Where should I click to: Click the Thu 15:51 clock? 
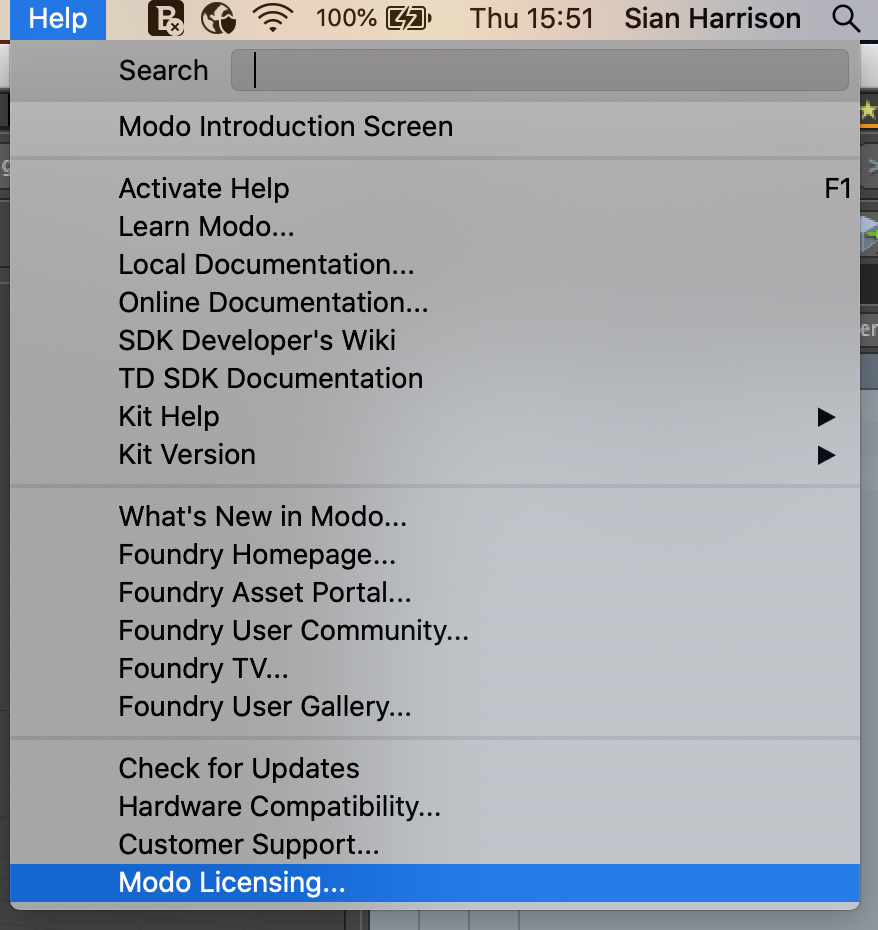tap(532, 18)
